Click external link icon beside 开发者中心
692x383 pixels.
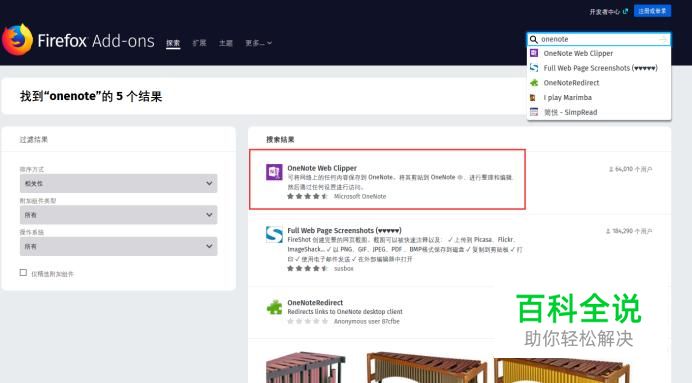(x=625, y=11)
